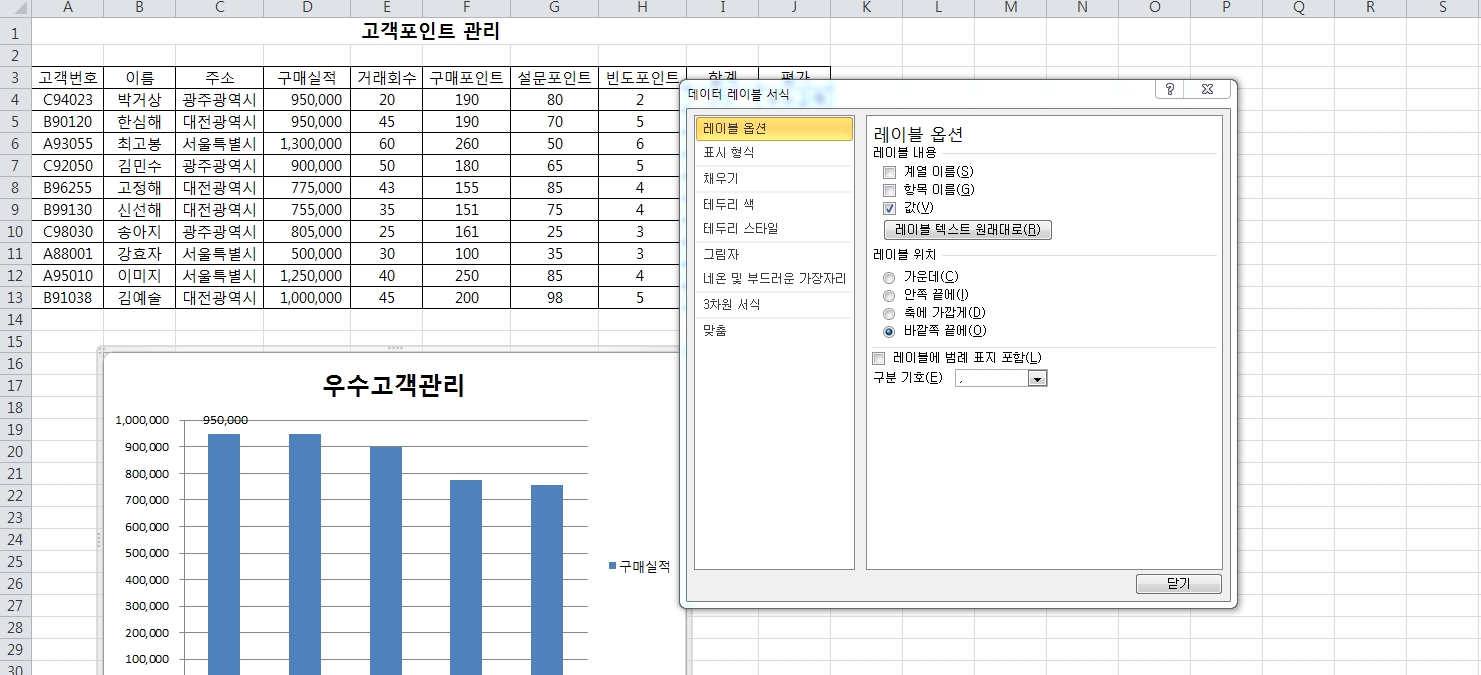The width and height of the screenshot is (1481, 675).
Task: Go to 테두리 스타일 settings
Action: point(740,228)
